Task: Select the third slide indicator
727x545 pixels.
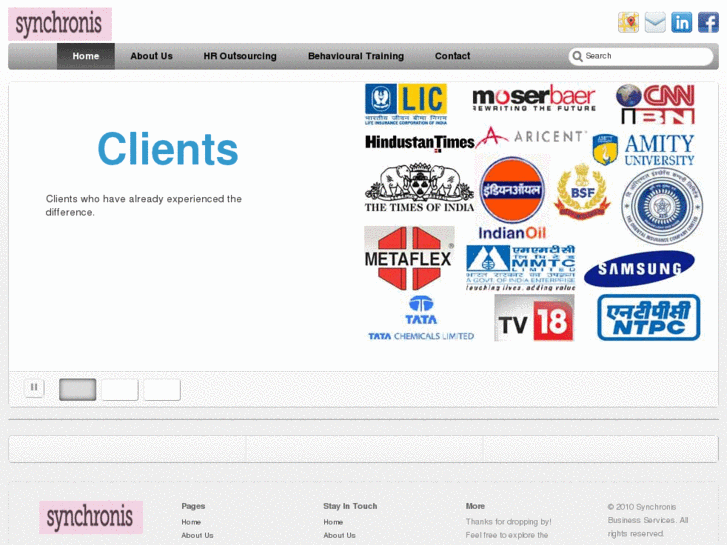Action: click(162, 390)
